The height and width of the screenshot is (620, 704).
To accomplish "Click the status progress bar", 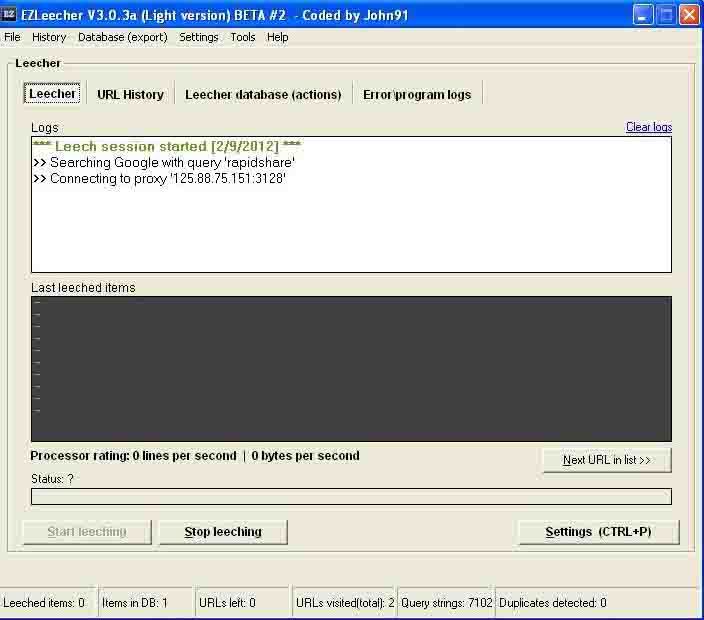I will pos(352,497).
